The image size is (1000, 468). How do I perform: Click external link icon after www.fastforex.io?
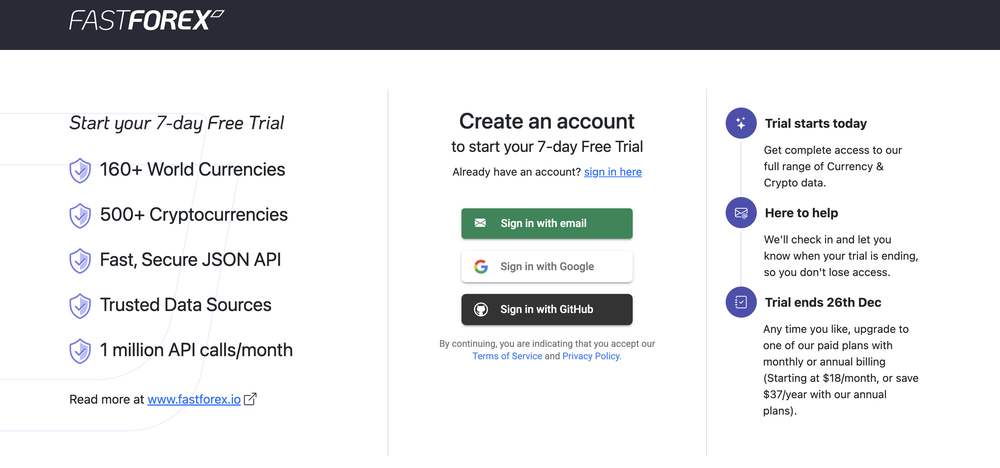pyautogui.click(x=251, y=399)
